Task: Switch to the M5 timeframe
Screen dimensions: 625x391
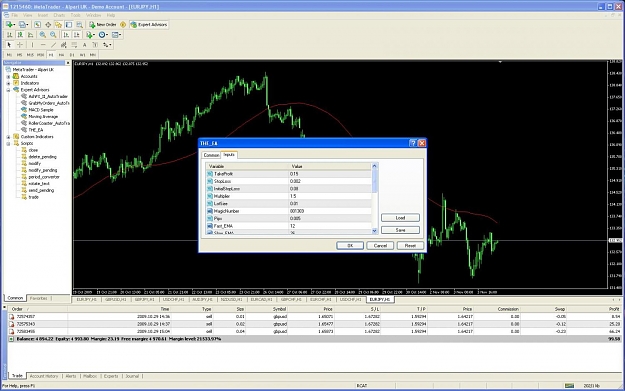Action: [x=20, y=55]
